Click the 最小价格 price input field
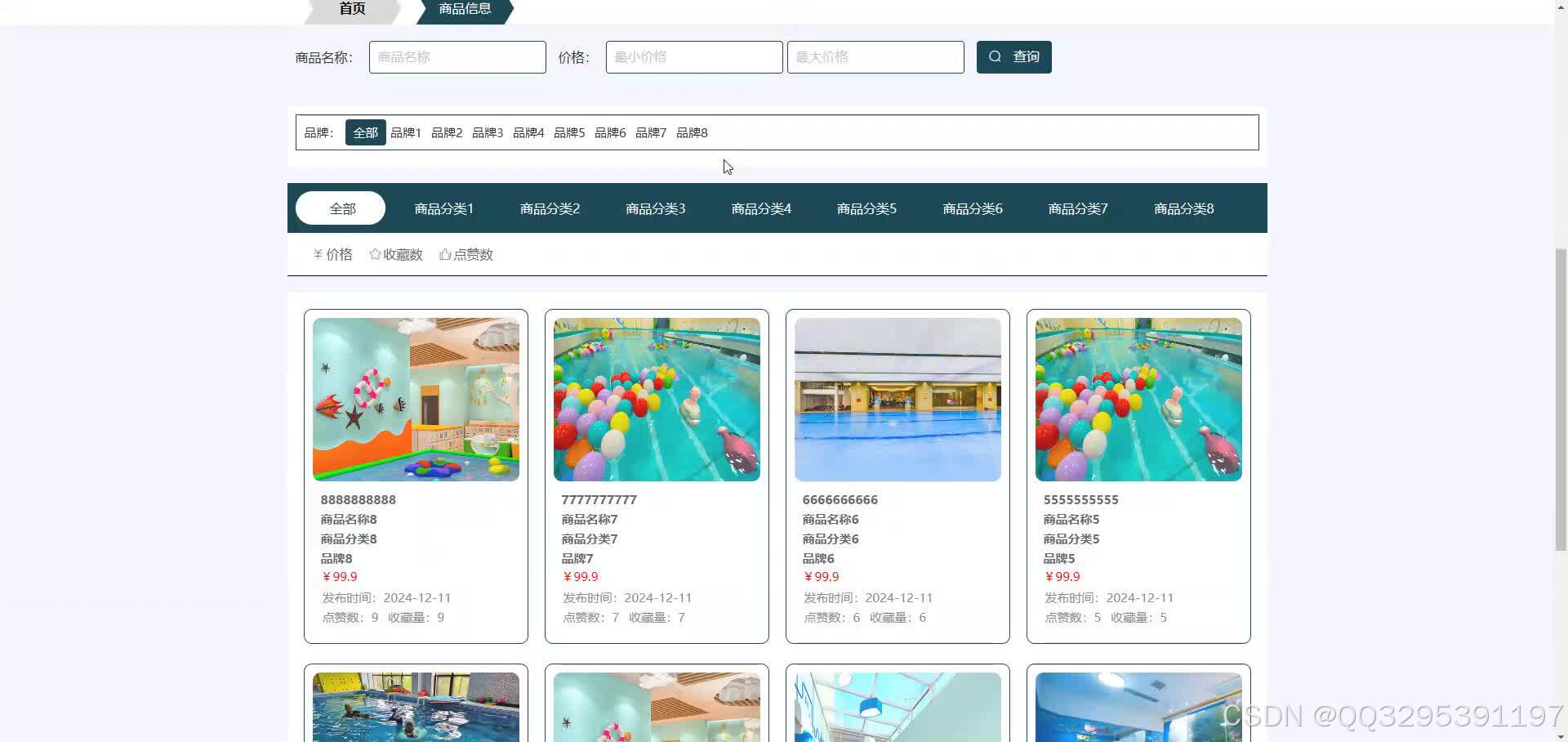This screenshot has height=742, width=1568. coord(693,56)
